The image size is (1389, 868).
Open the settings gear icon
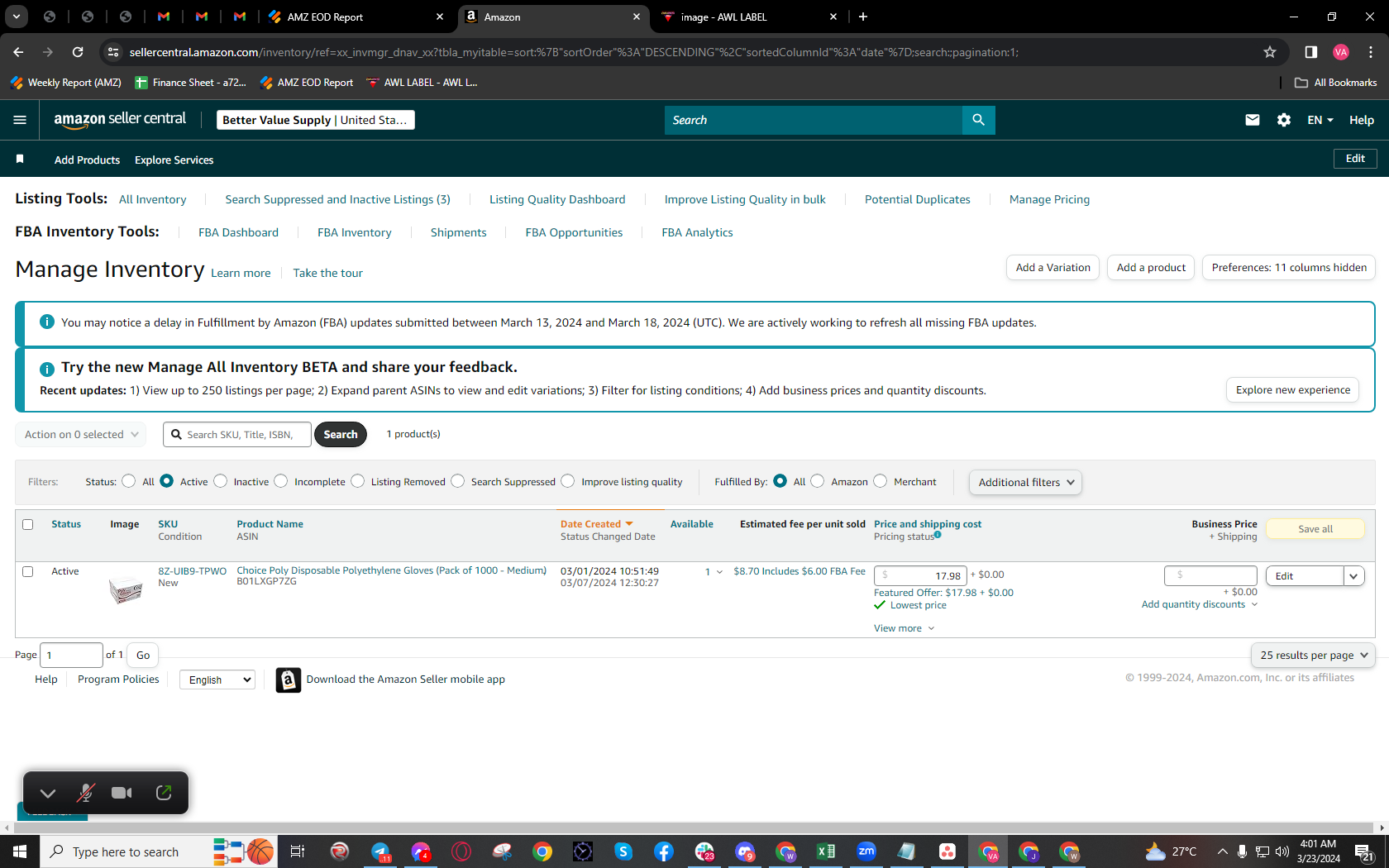(x=1284, y=120)
